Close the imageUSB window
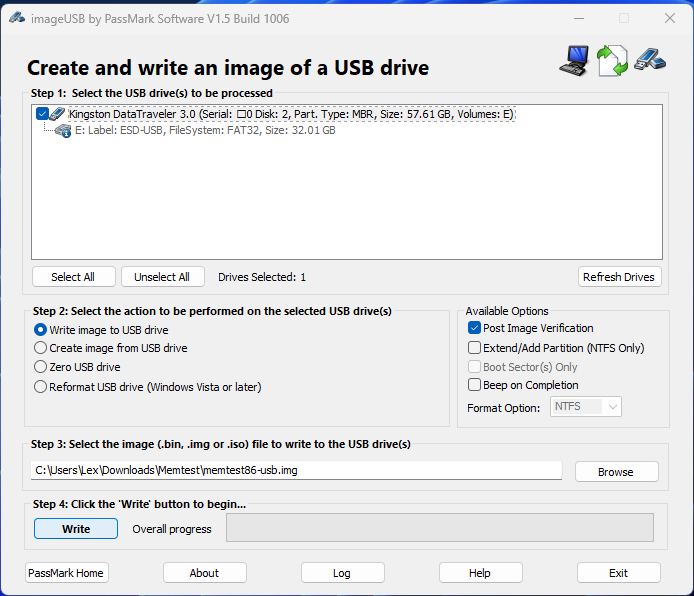 tap(670, 18)
